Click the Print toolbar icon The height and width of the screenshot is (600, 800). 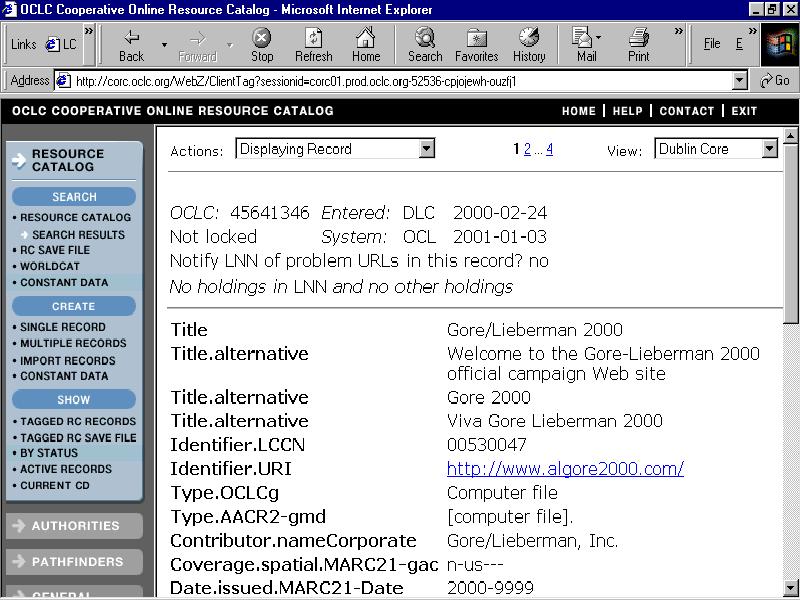(639, 37)
